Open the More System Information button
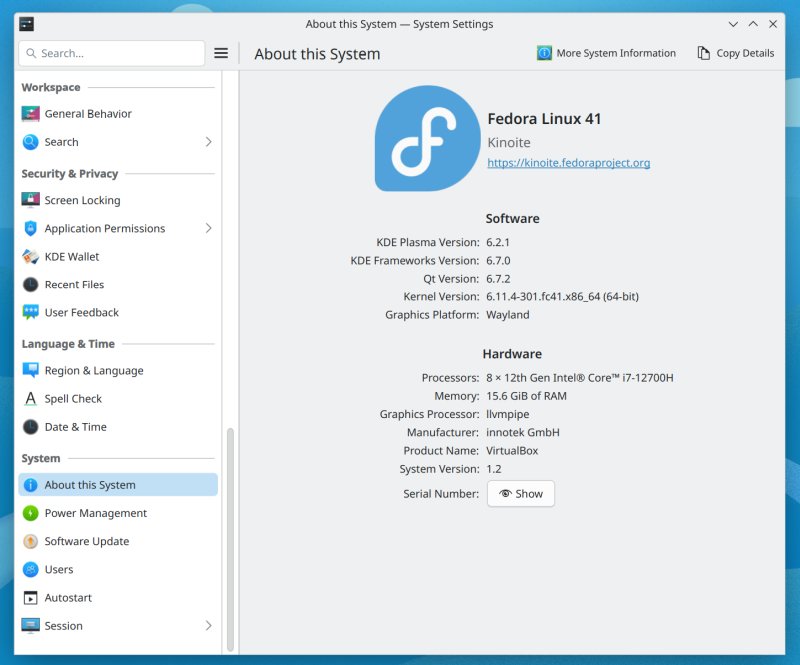 pos(606,53)
